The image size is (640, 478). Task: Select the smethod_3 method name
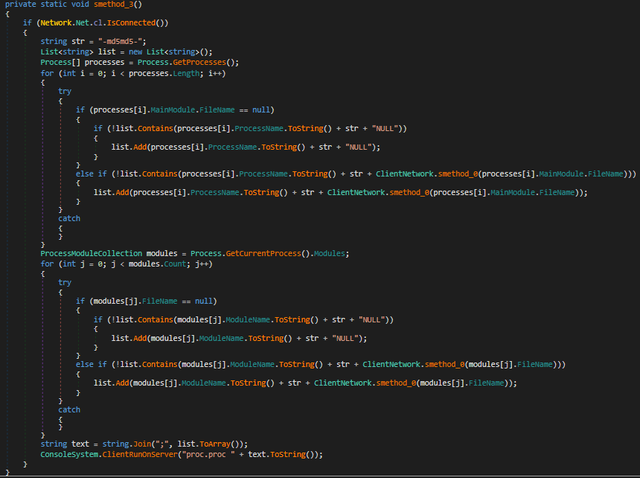pos(113,4)
